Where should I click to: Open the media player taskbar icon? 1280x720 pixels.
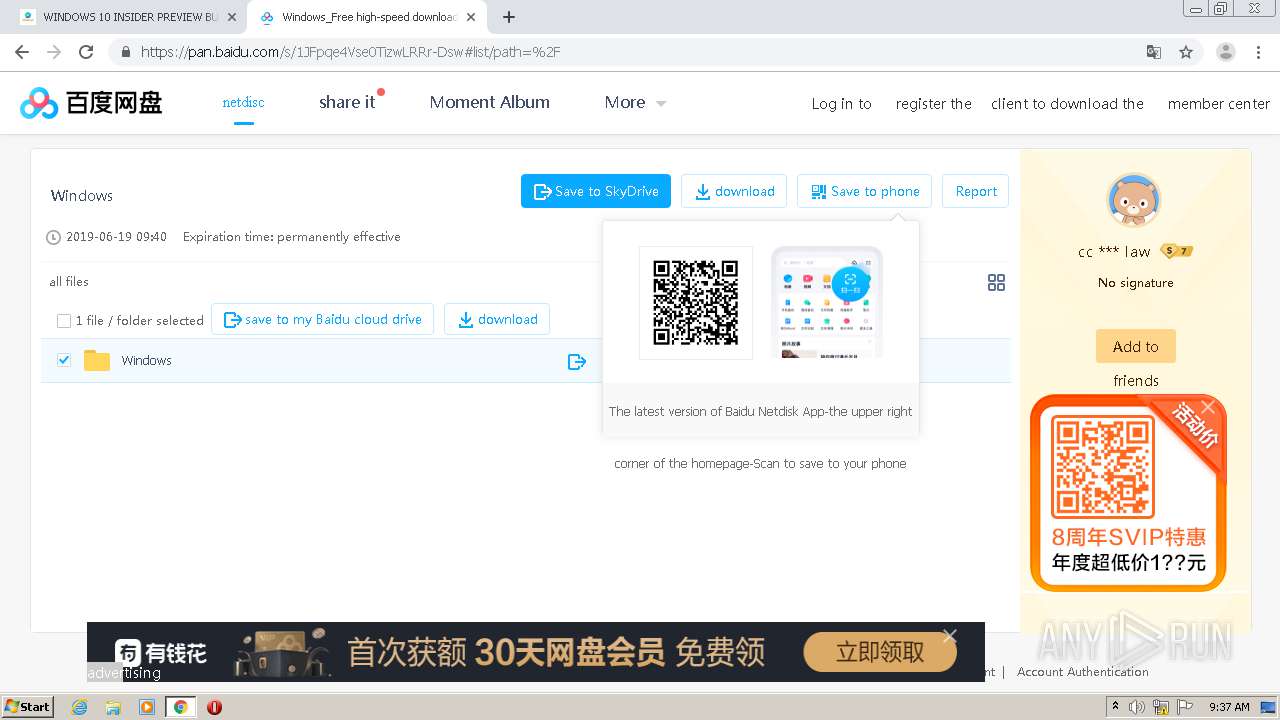point(147,707)
